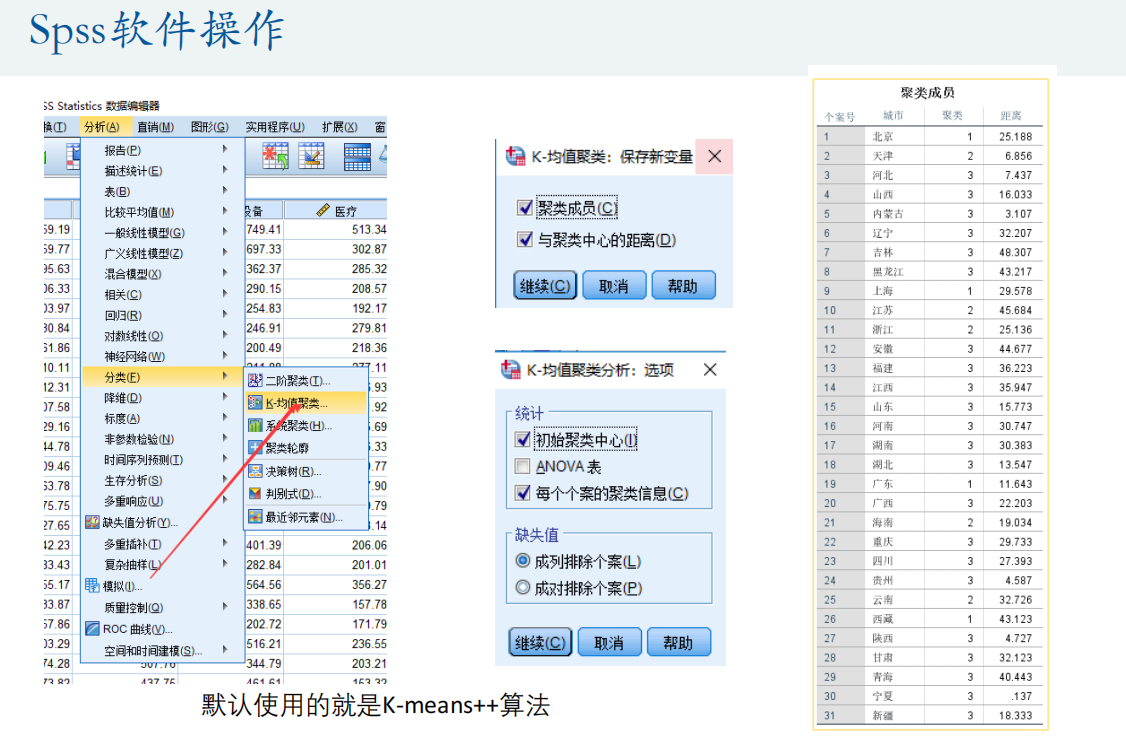Screen dimensions: 1126x747
Task: Click the toolbar icon with the red asterisk
Action: pos(275,156)
